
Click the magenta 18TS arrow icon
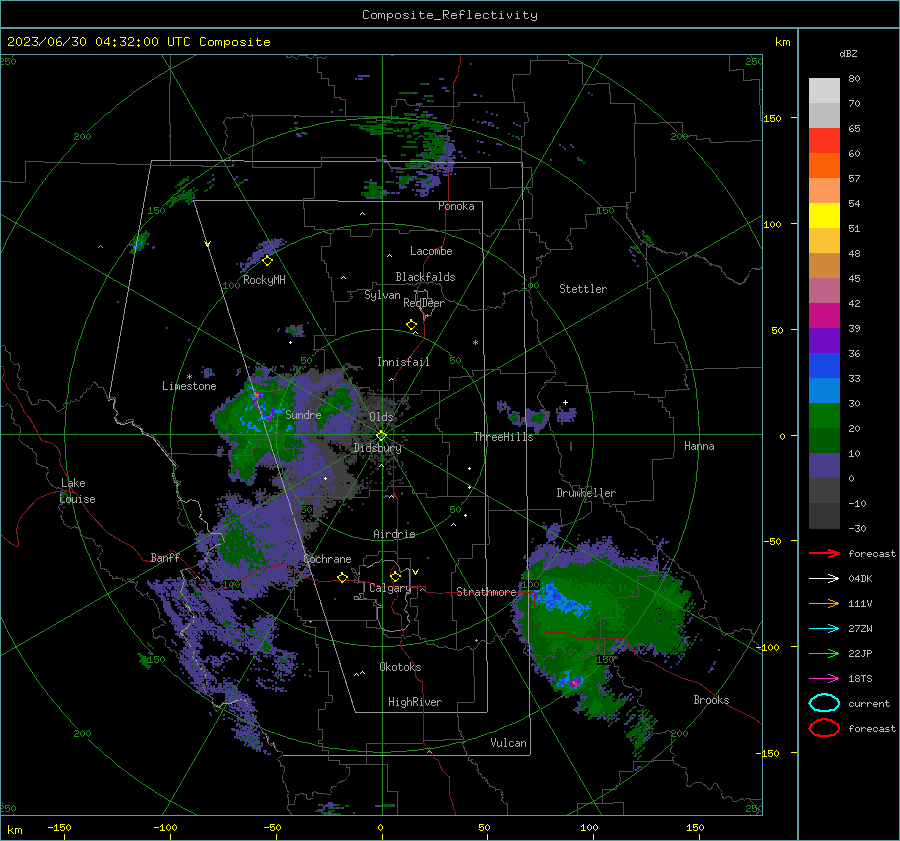824,679
